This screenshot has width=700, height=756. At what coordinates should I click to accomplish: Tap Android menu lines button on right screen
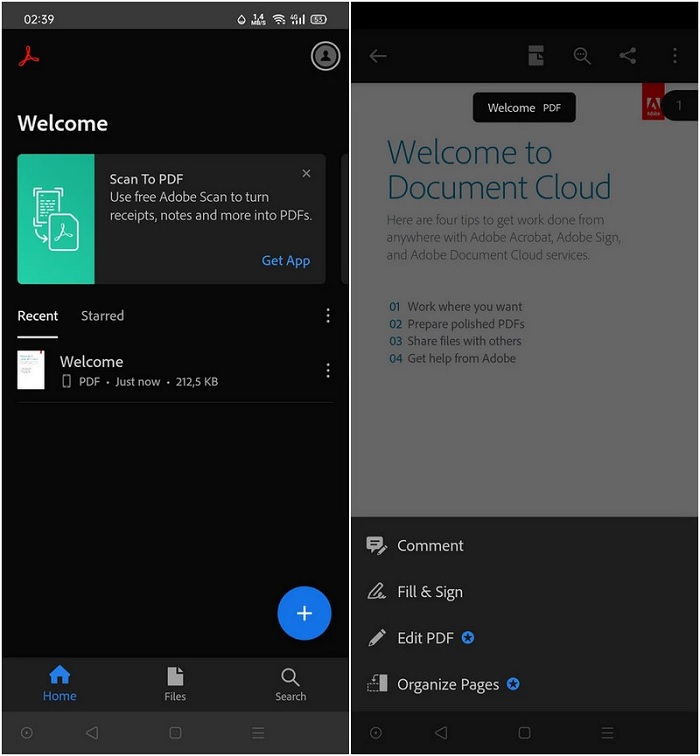(x=607, y=733)
